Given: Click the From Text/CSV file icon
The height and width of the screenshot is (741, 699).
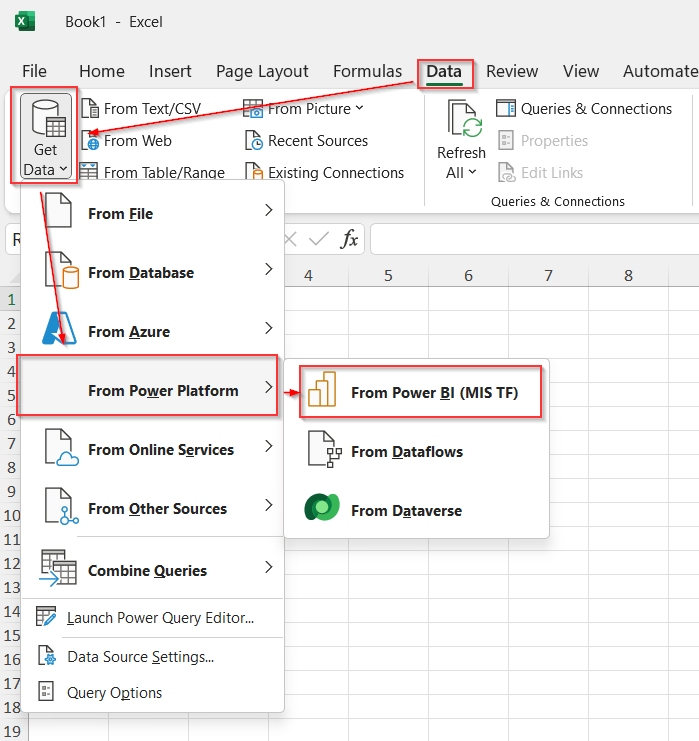Looking at the screenshot, I should point(90,108).
